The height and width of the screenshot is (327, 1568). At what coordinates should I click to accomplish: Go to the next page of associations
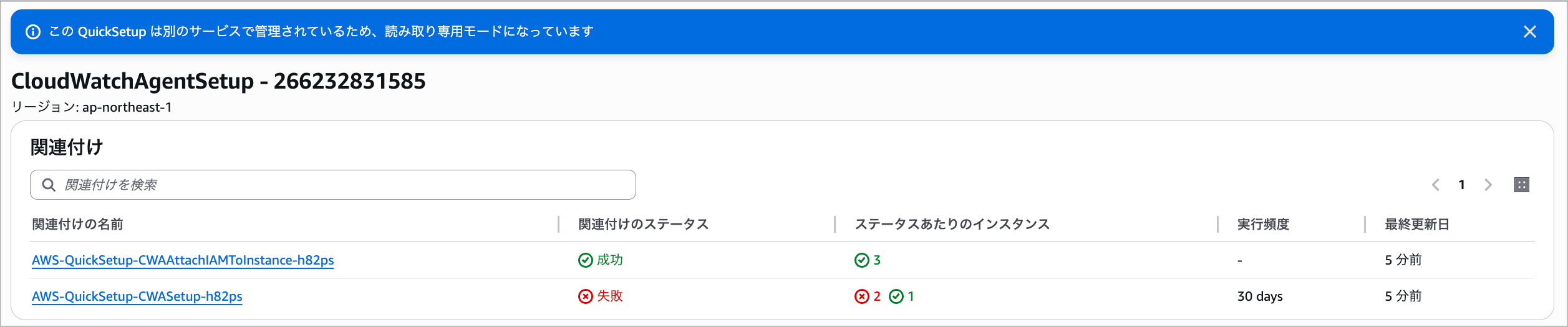pos(1488,185)
